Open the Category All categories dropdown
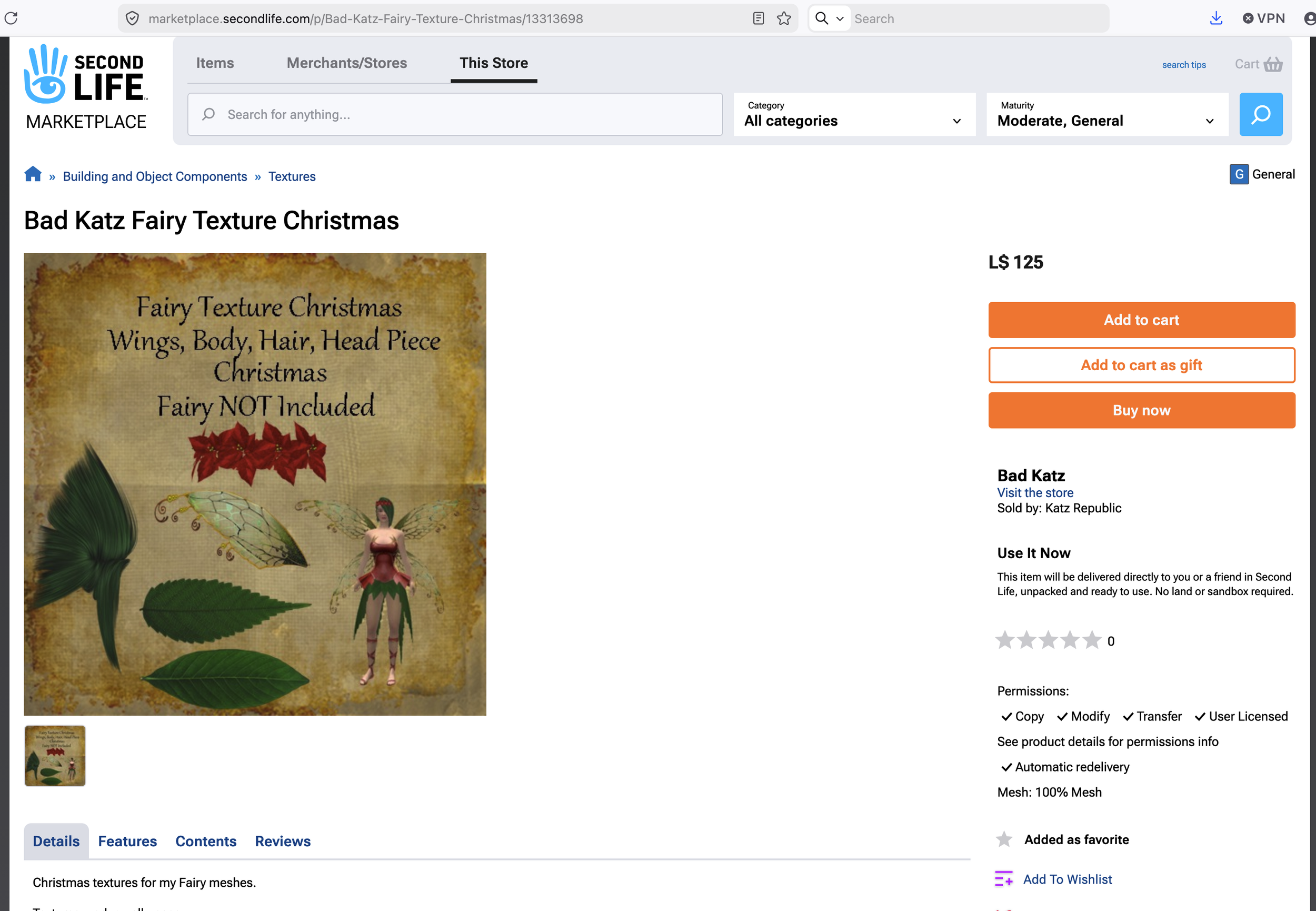Screen dimensions: 1316x911 coord(854,114)
